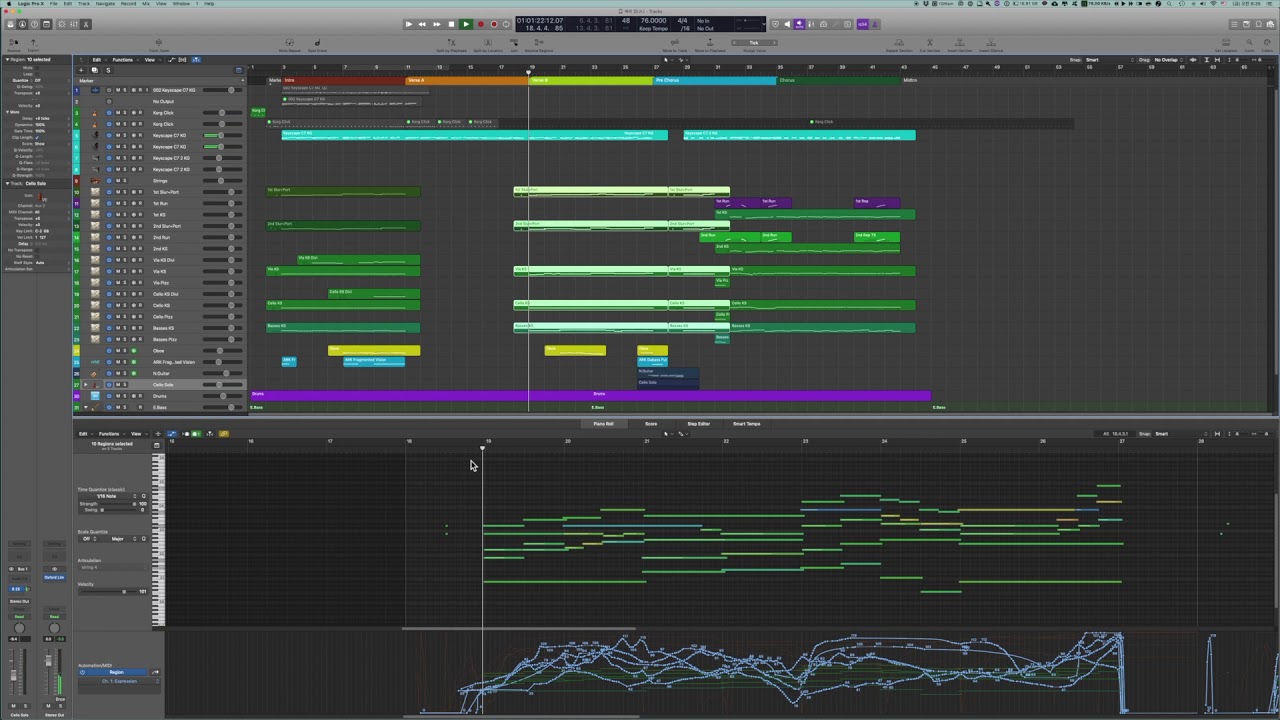1280x720 pixels.
Task: Open the Drag No Overlap dropdown
Action: (x=1168, y=60)
